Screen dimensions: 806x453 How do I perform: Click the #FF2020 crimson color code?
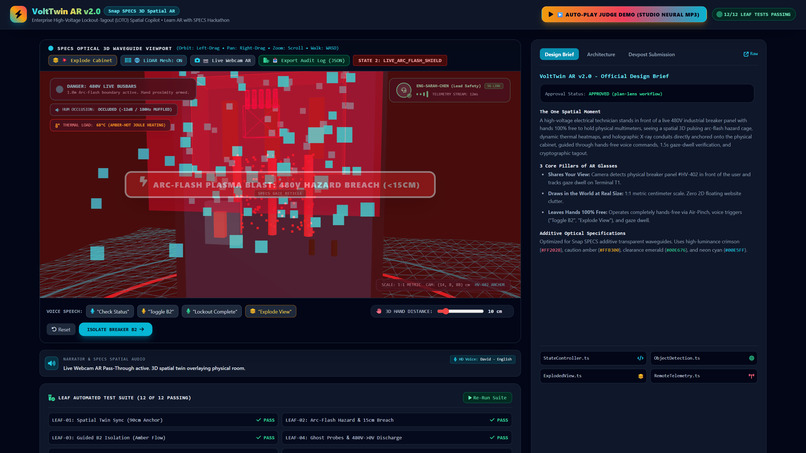point(551,250)
